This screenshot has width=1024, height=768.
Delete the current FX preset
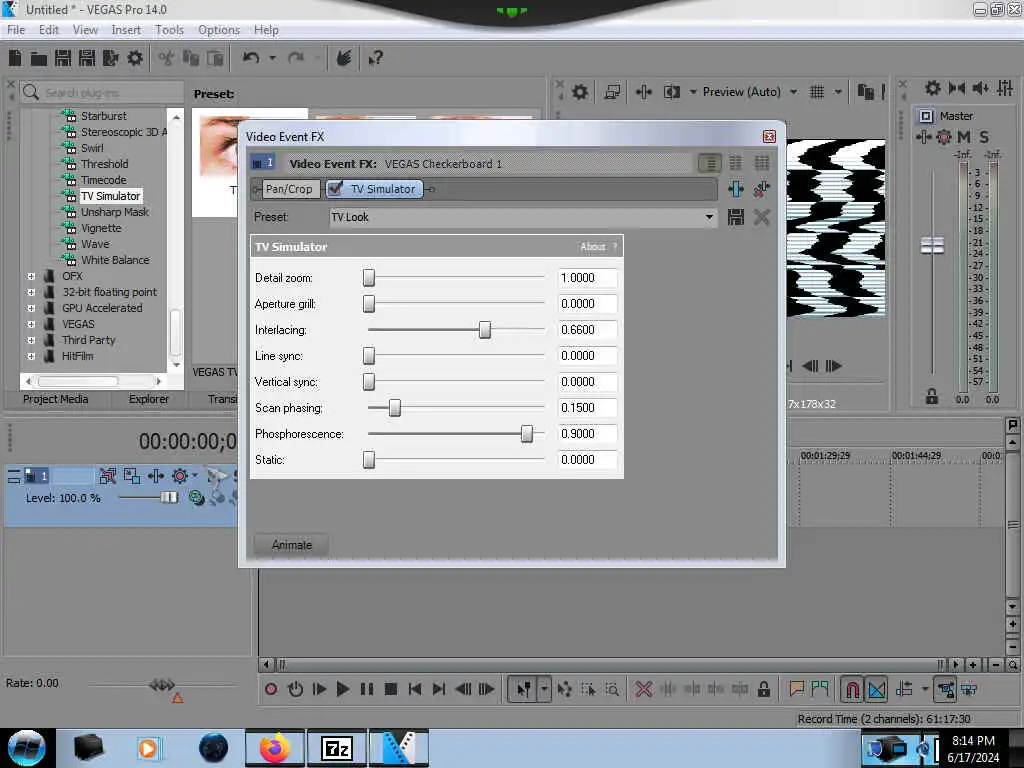click(761, 217)
